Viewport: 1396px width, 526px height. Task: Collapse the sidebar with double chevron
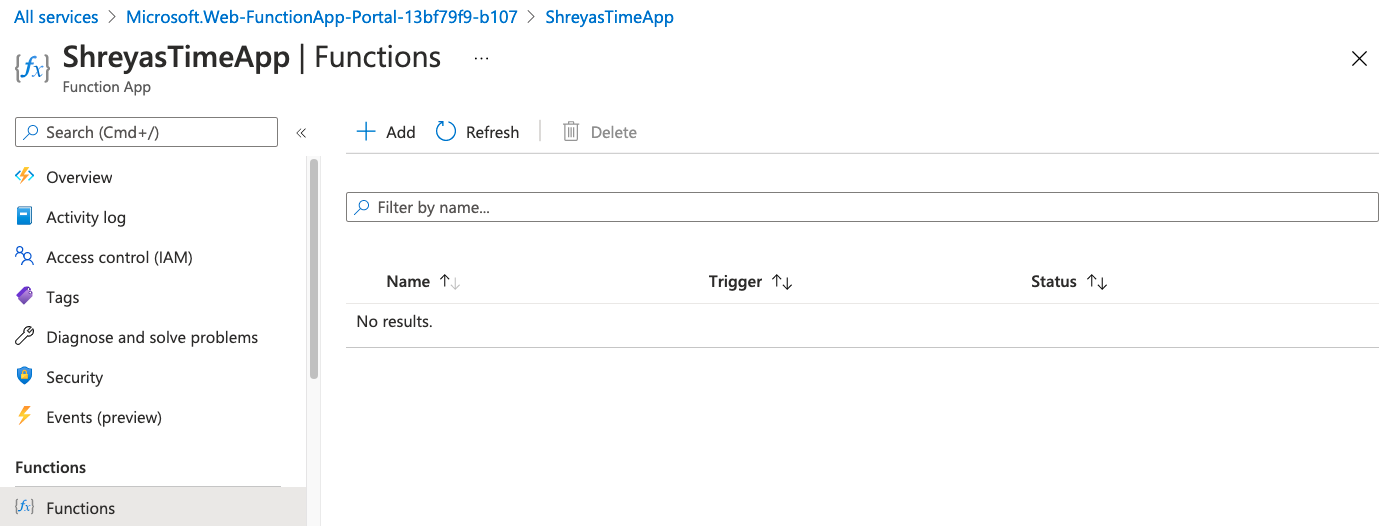coord(301,132)
